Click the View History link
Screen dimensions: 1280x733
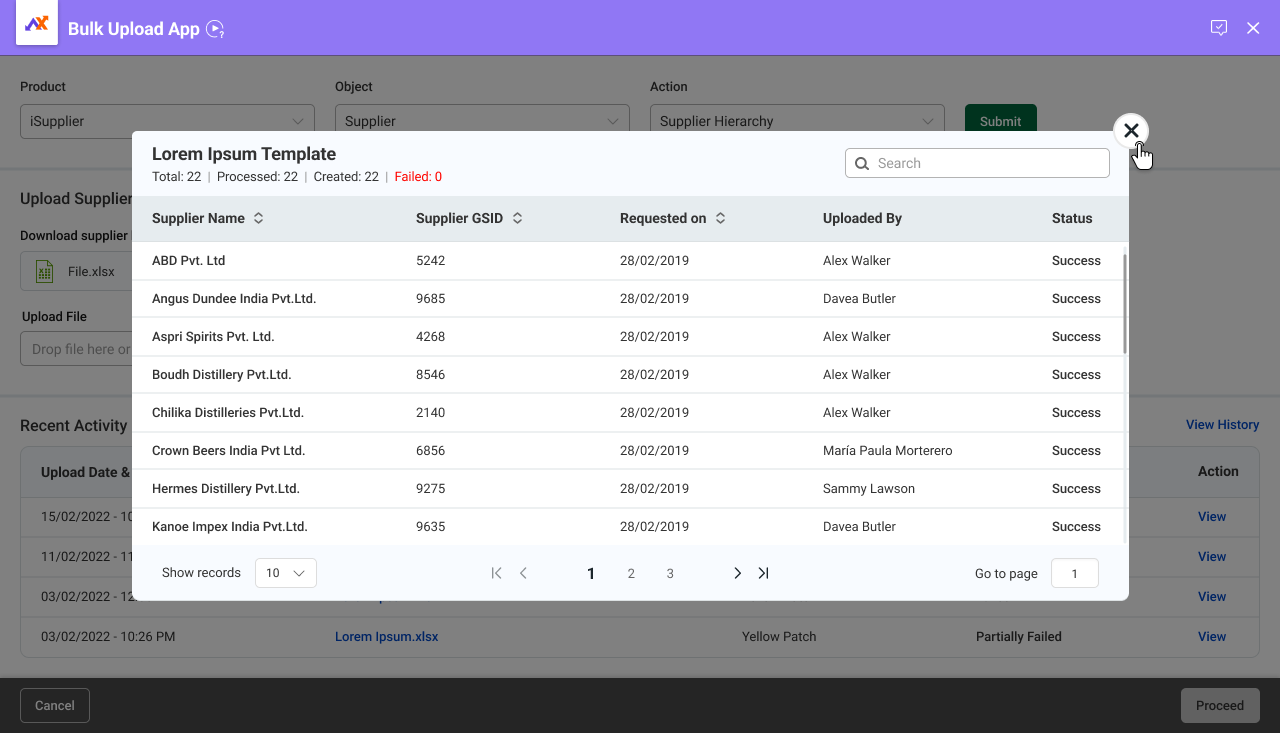click(x=1222, y=425)
